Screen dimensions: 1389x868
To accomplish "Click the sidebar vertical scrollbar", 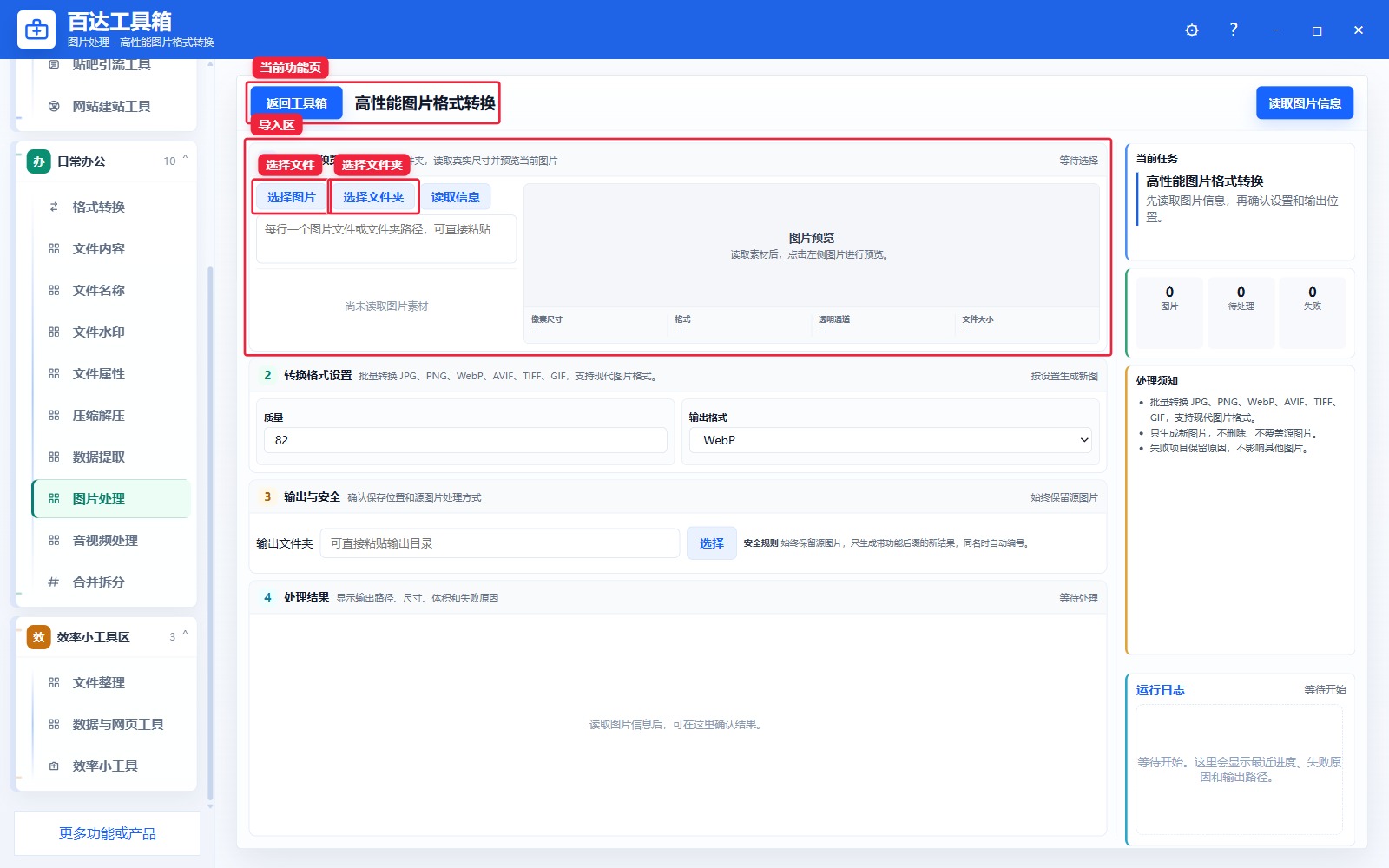I will click(210, 534).
